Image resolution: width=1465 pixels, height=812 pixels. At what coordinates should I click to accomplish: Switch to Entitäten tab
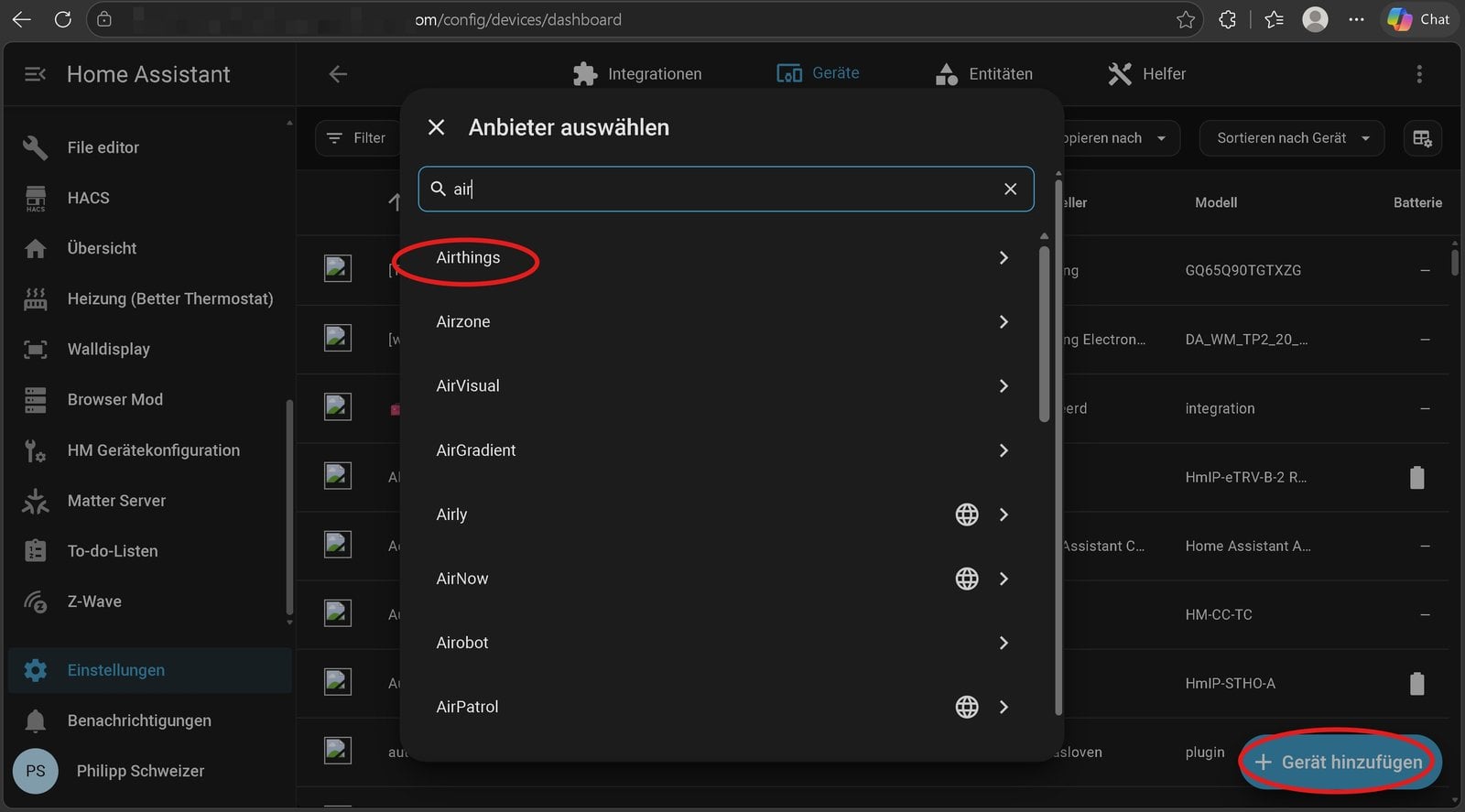tap(984, 74)
